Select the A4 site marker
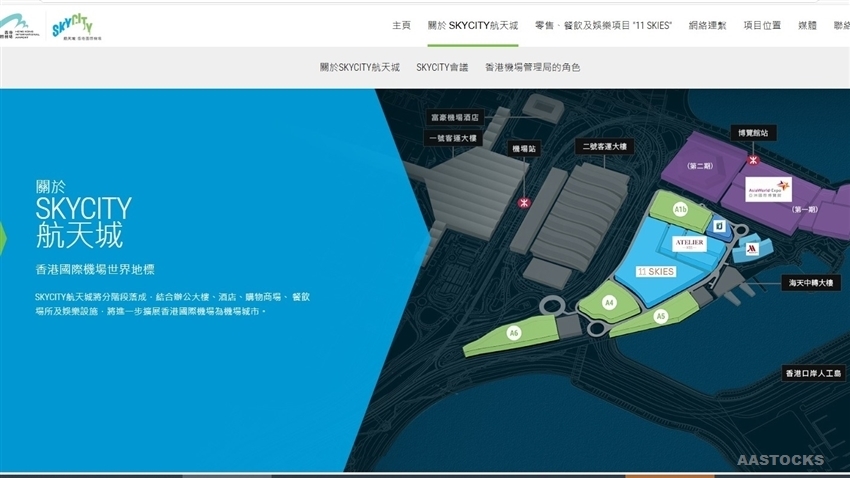The height and width of the screenshot is (478, 850). (609, 302)
